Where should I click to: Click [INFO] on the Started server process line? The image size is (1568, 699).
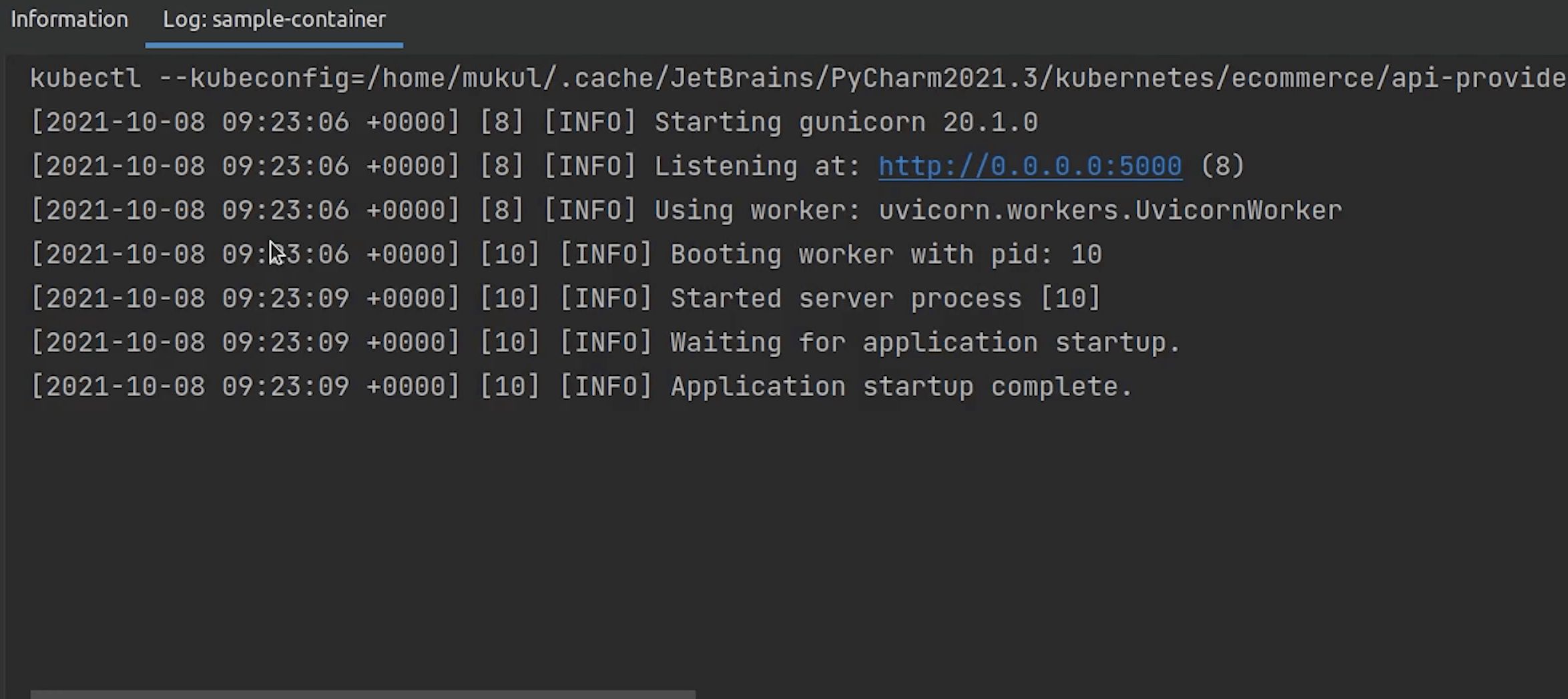(x=605, y=298)
